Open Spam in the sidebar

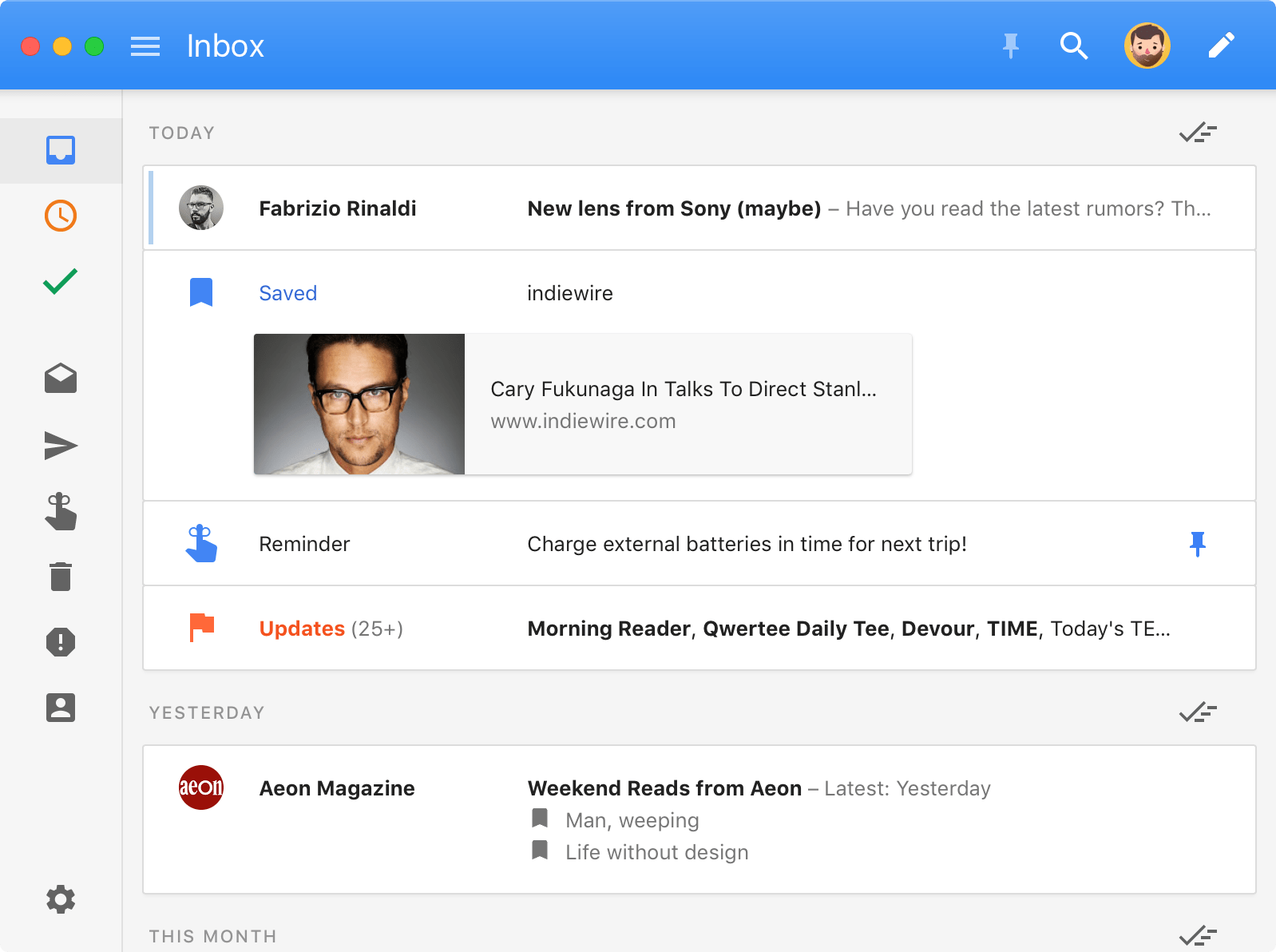click(61, 642)
